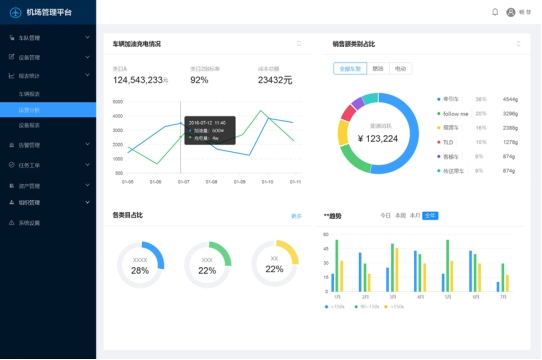Viewport: 542px width, 360px height.
Task: Click the 92% statistic
Action: click(199, 80)
